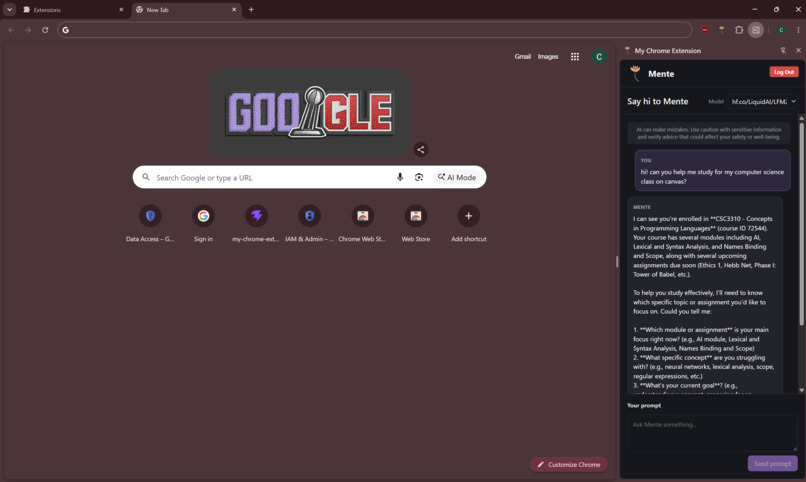The image size is (806, 482).
Task: Reload the current page
Action: pyautogui.click(x=45, y=30)
